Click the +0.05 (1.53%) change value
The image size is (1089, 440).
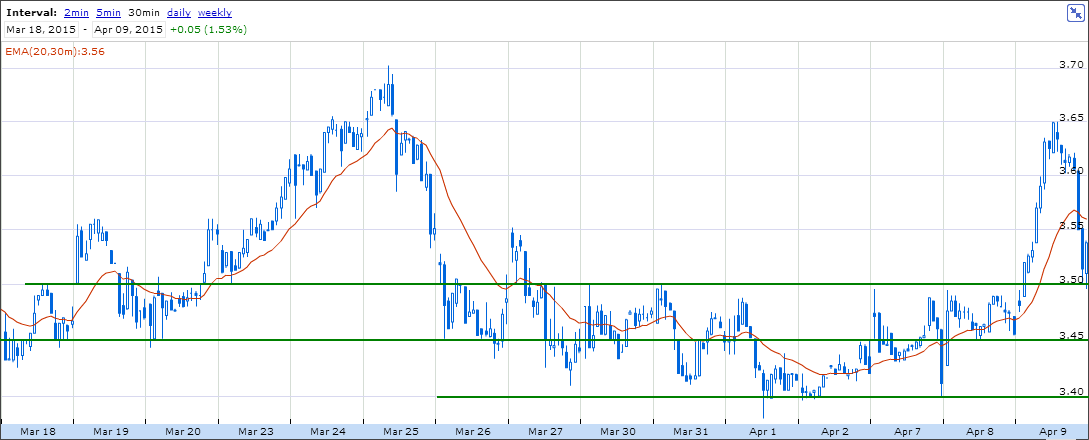click(x=208, y=30)
